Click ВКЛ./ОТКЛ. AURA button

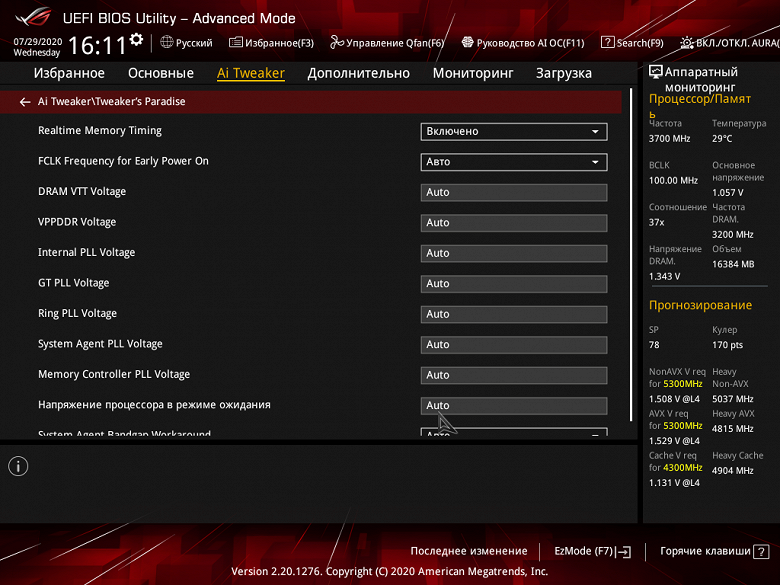pyautogui.click(x=730, y=43)
